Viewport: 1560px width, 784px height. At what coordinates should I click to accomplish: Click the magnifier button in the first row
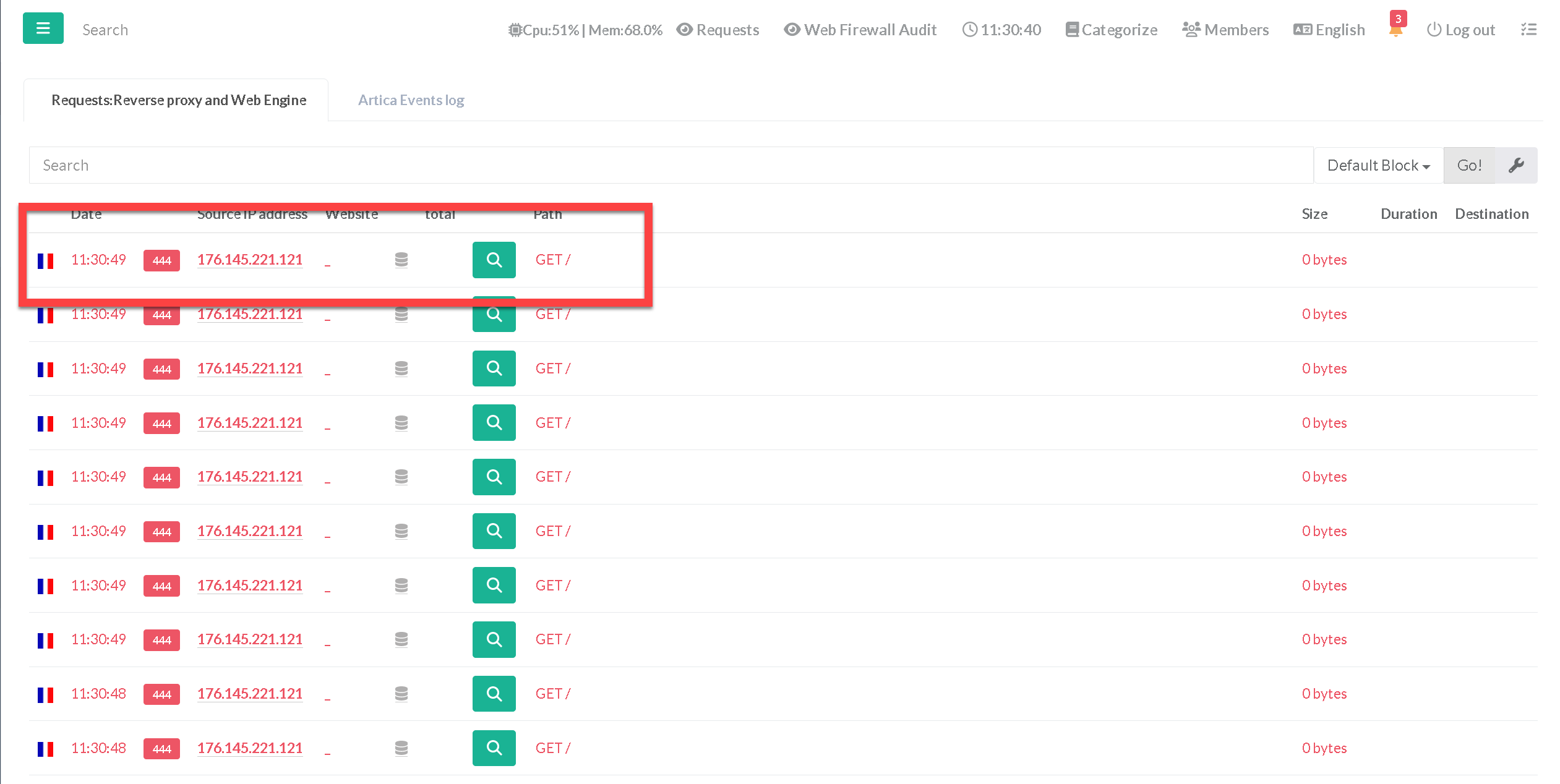tap(494, 260)
